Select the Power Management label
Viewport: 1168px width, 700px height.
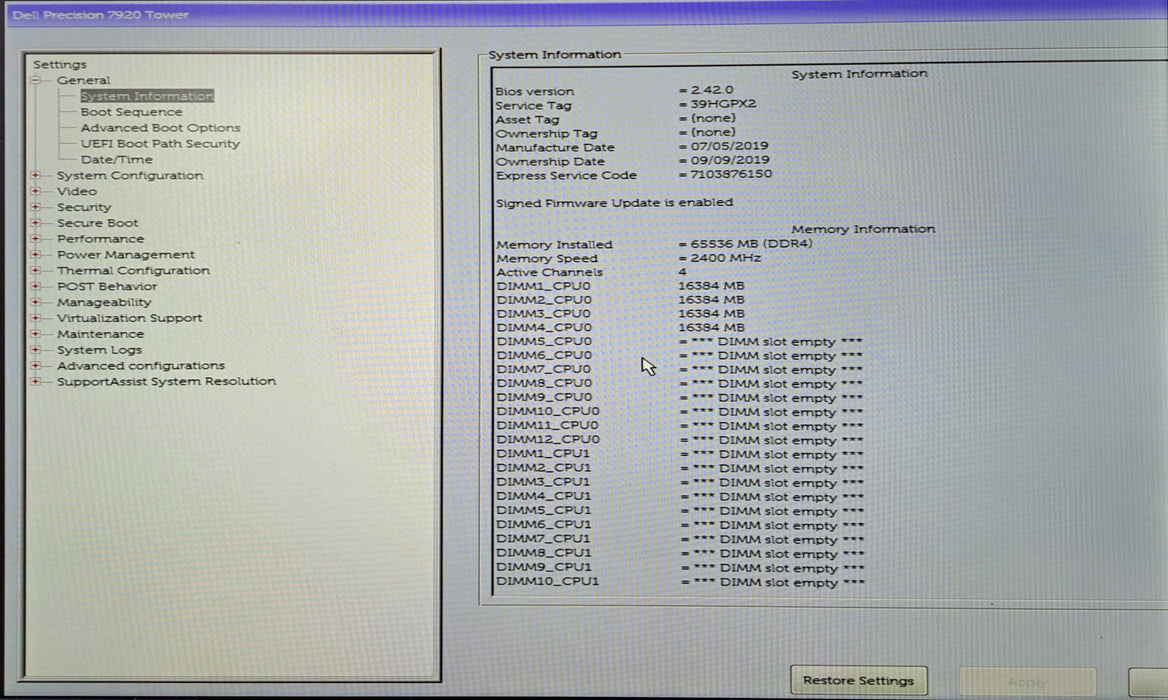[126, 255]
